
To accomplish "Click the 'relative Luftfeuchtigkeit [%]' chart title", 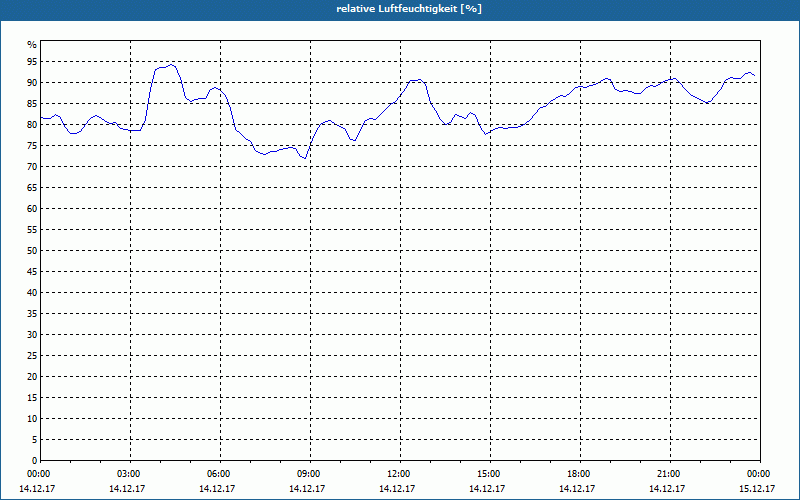I will click(409, 9).
